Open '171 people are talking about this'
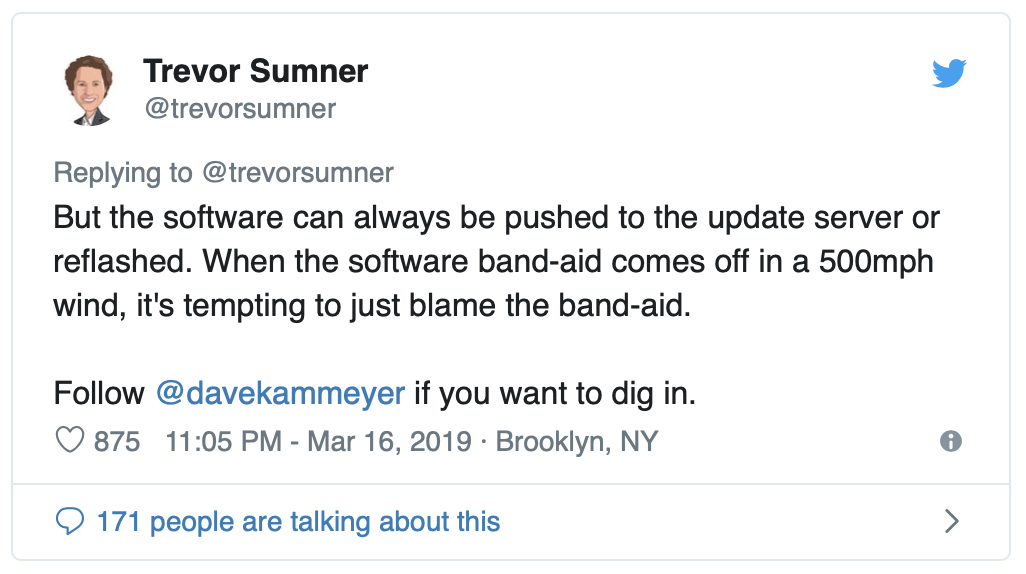This screenshot has height=574, width=1026. pyautogui.click(x=297, y=521)
